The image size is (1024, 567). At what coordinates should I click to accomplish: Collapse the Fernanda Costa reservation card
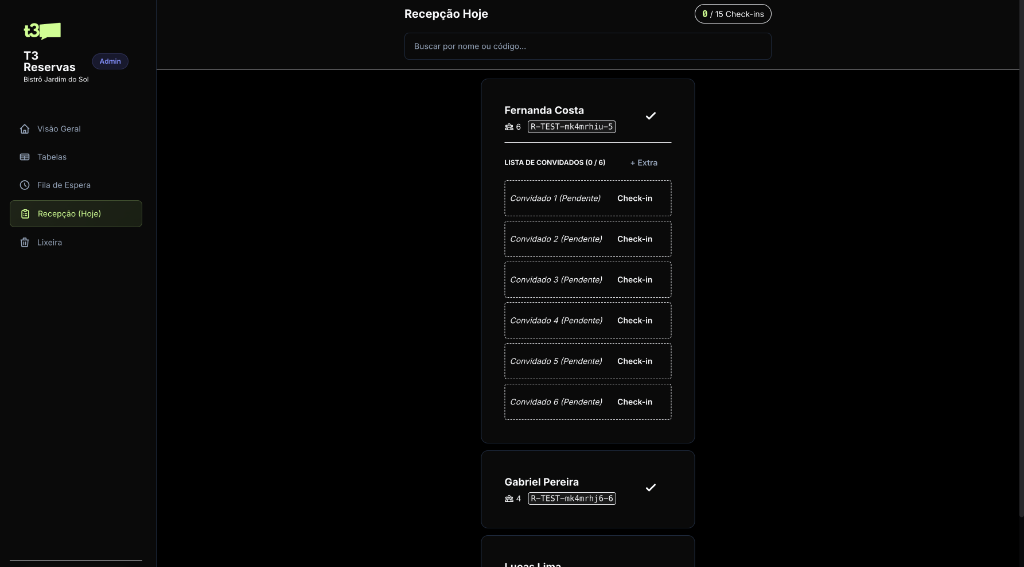[544, 110]
